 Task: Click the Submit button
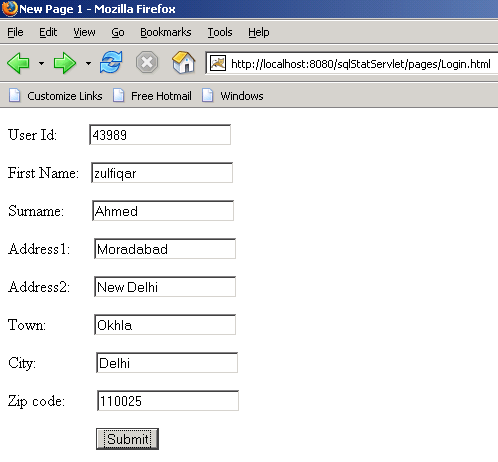pos(127,439)
